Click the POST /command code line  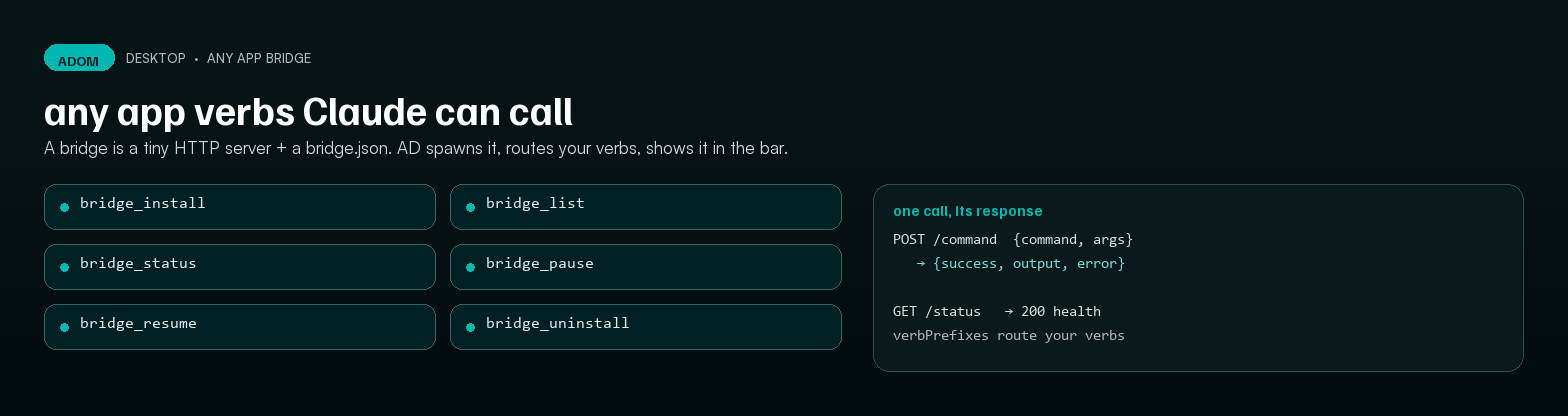tap(1013, 239)
